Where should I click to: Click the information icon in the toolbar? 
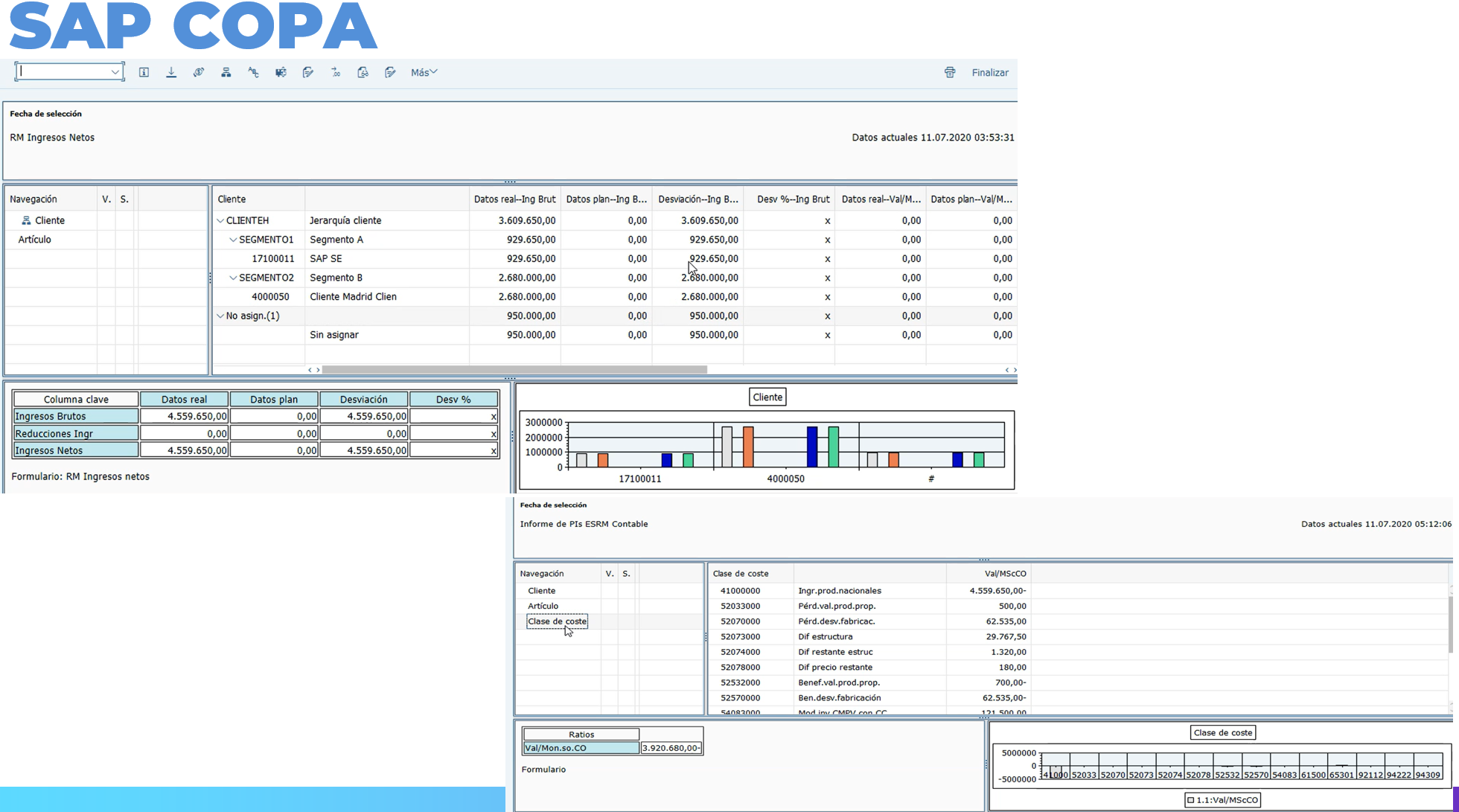[x=144, y=72]
